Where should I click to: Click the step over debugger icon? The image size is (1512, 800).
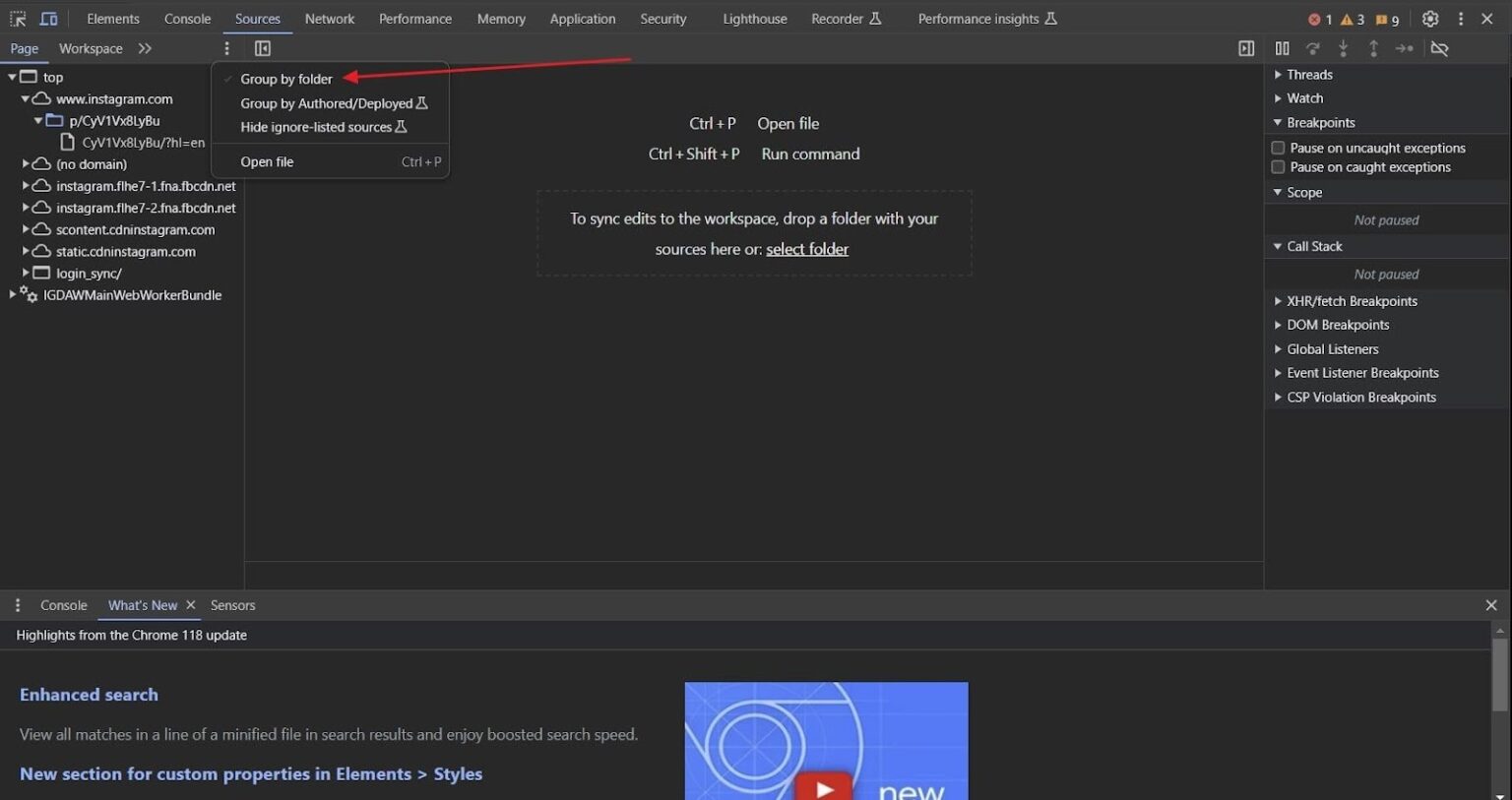[x=1312, y=48]
